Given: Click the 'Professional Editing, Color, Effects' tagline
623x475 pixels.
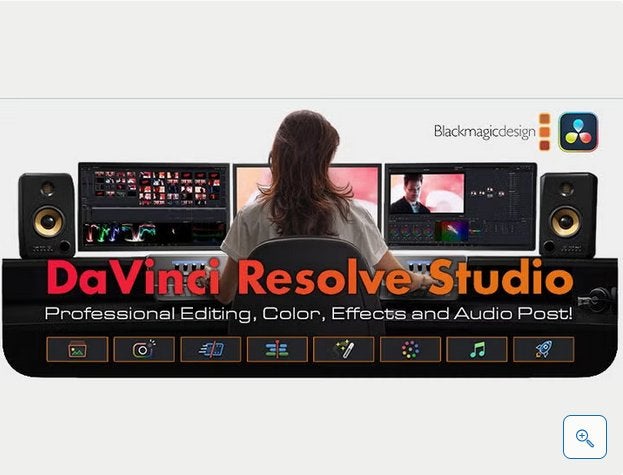Looking at the screenshot, I should 309,314.
